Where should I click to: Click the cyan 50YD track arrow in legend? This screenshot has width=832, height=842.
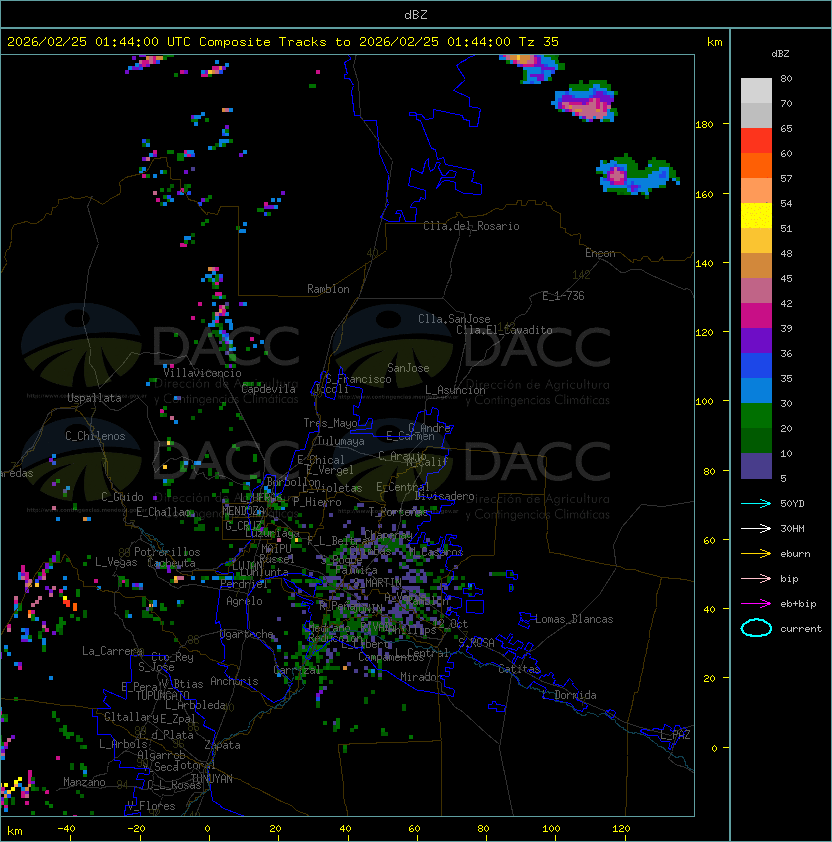756,503
